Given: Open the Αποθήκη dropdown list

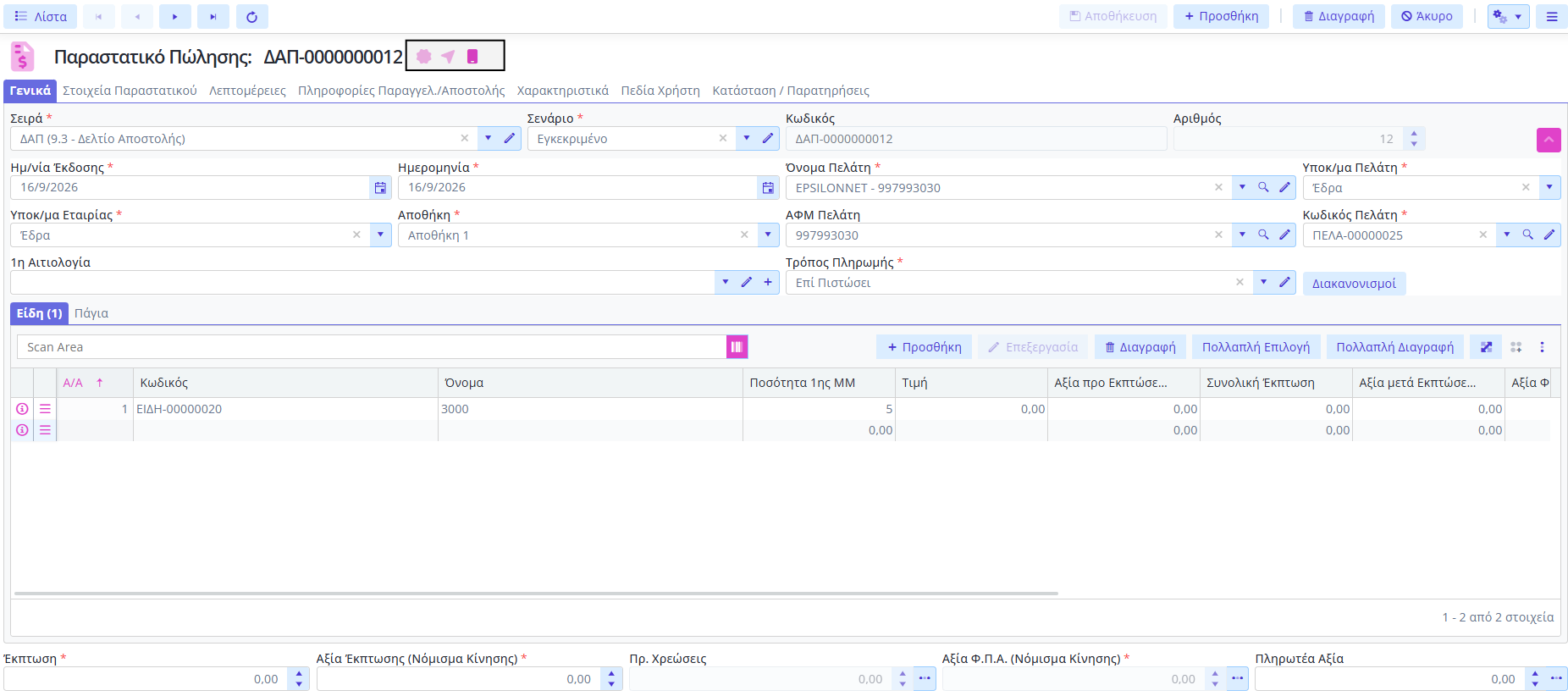Looking at the screenshot, I should tap(768, 235).
